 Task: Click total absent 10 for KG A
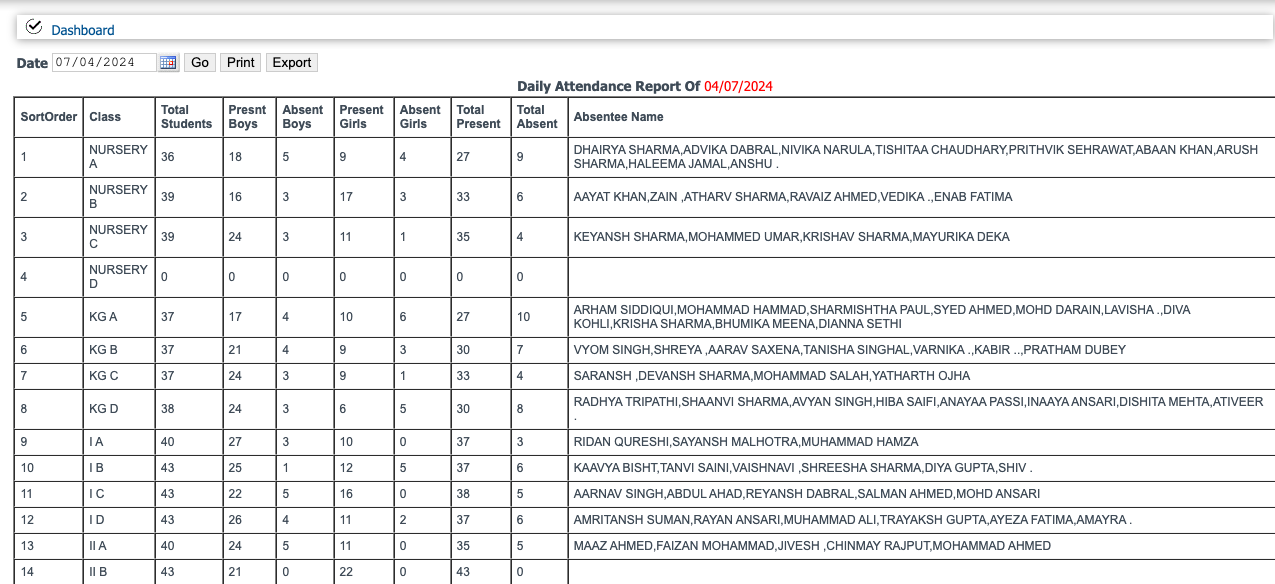coord(538,317)
